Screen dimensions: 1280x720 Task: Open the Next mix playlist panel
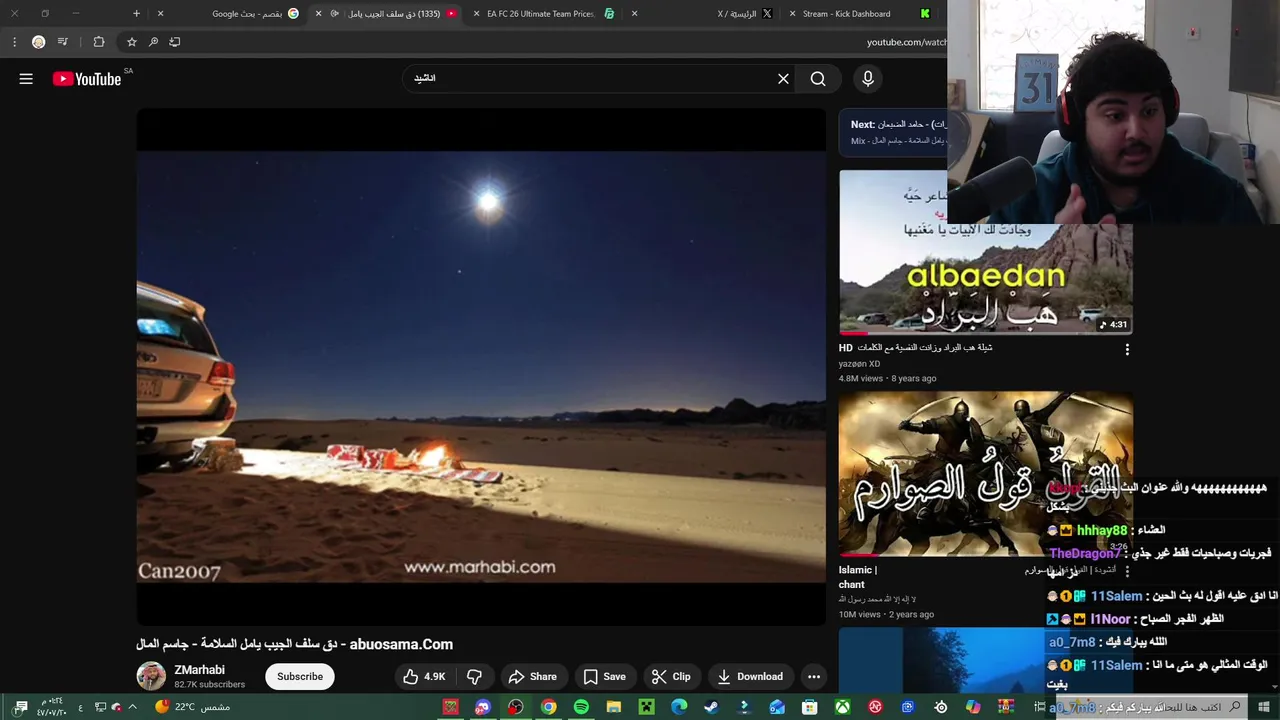click(893, 132)
